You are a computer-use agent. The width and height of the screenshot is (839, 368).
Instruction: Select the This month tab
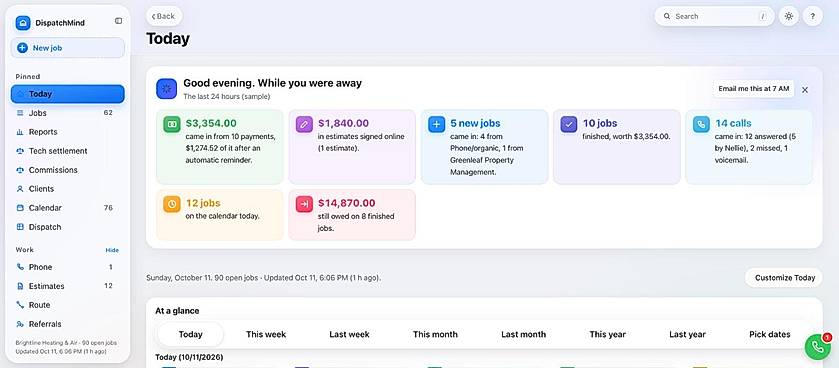tap(435, 334)
